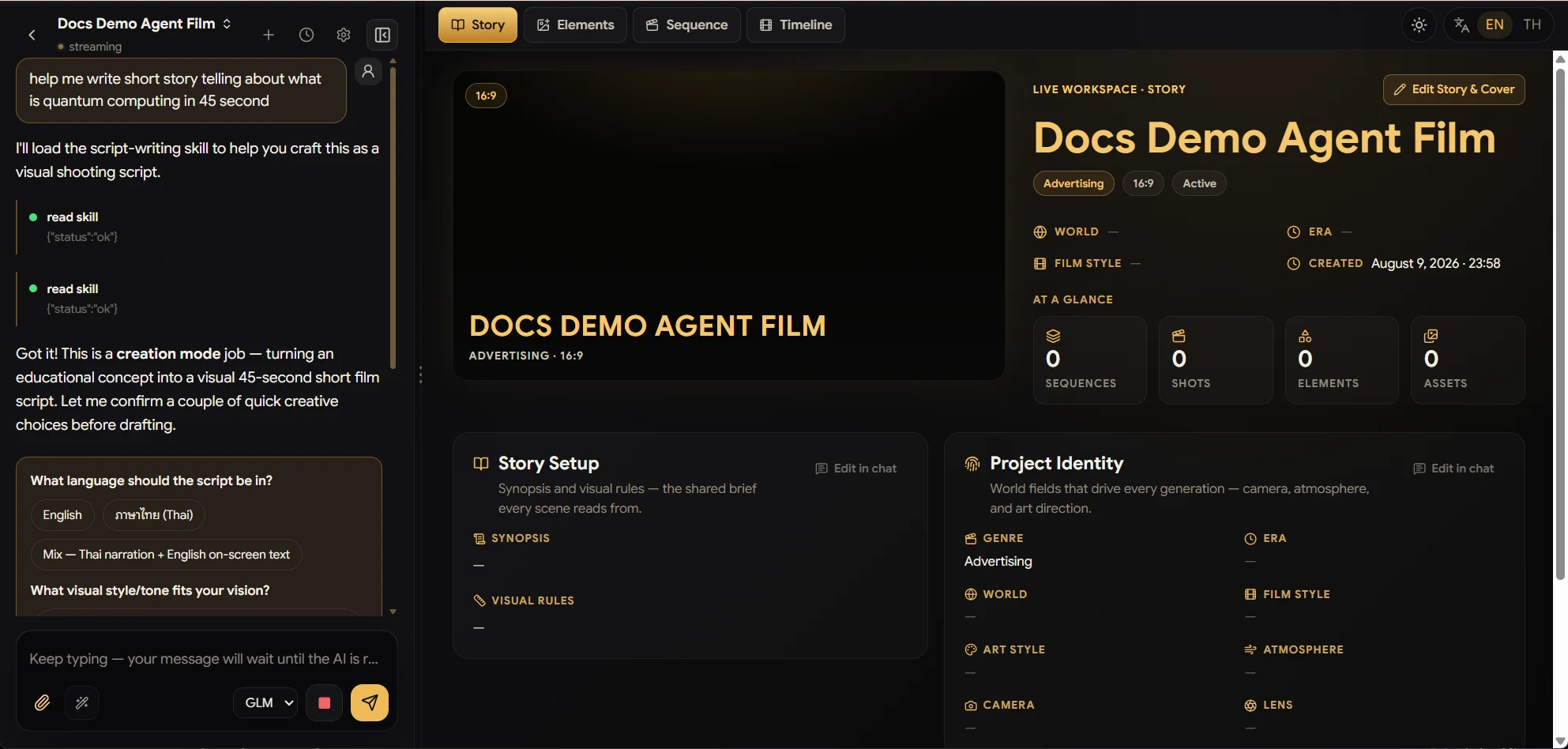
Task: Start a new chat with the plus icon
Action: click(269, 35)
